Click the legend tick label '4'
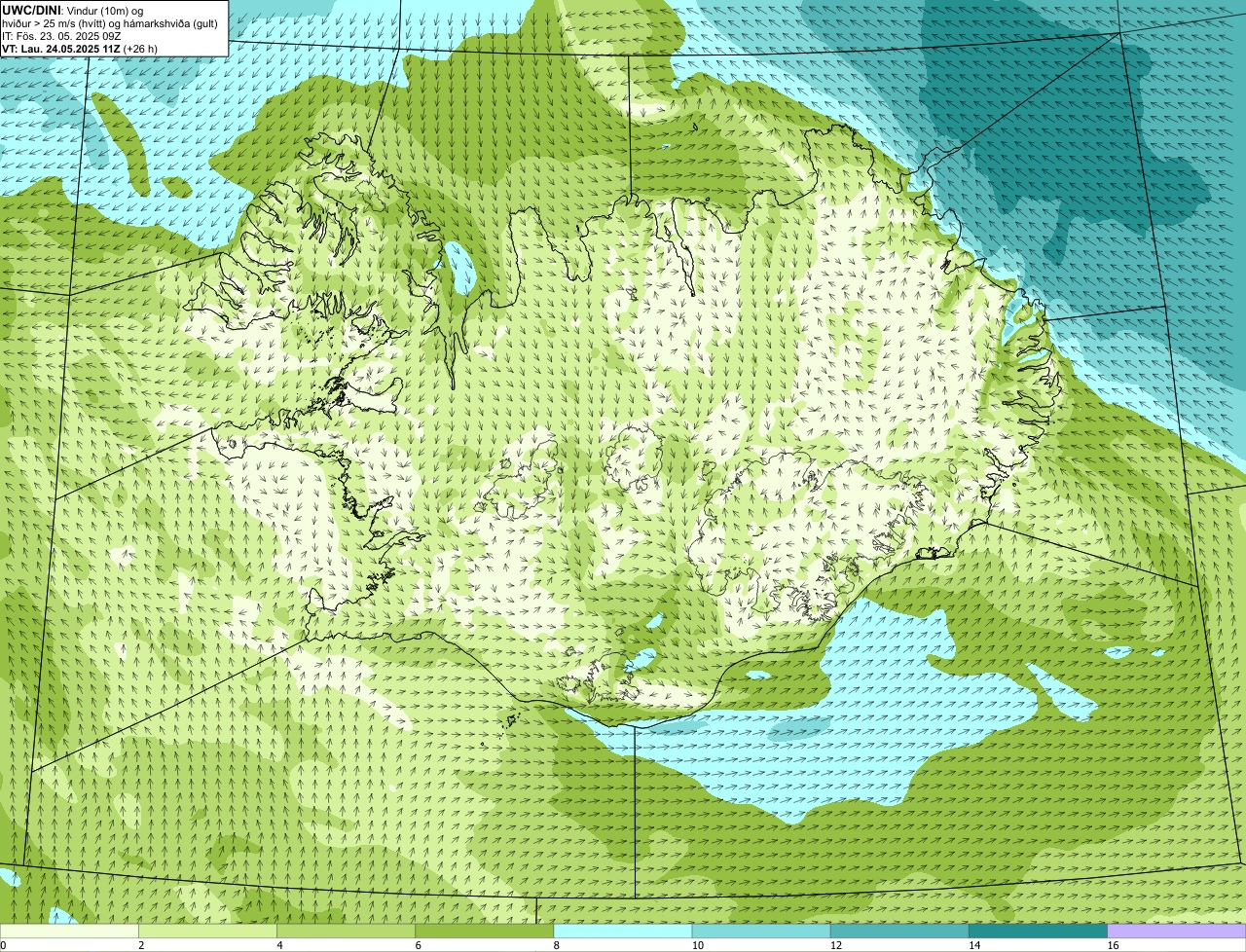The height and width of the screenshot is (952, 1246). click(x=279, y=945)
